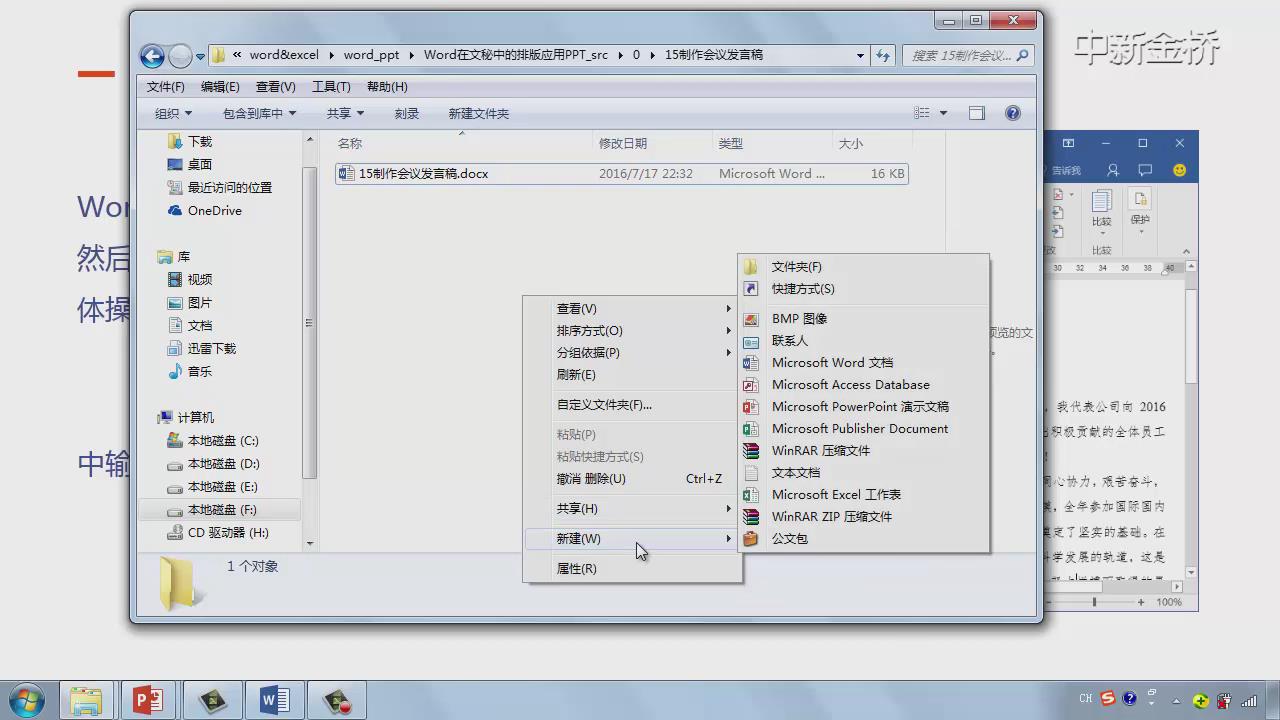The height and width of the screenshot is (720, 1280).
Task: Sort by the 类型 column header
Action: (771, 143)
